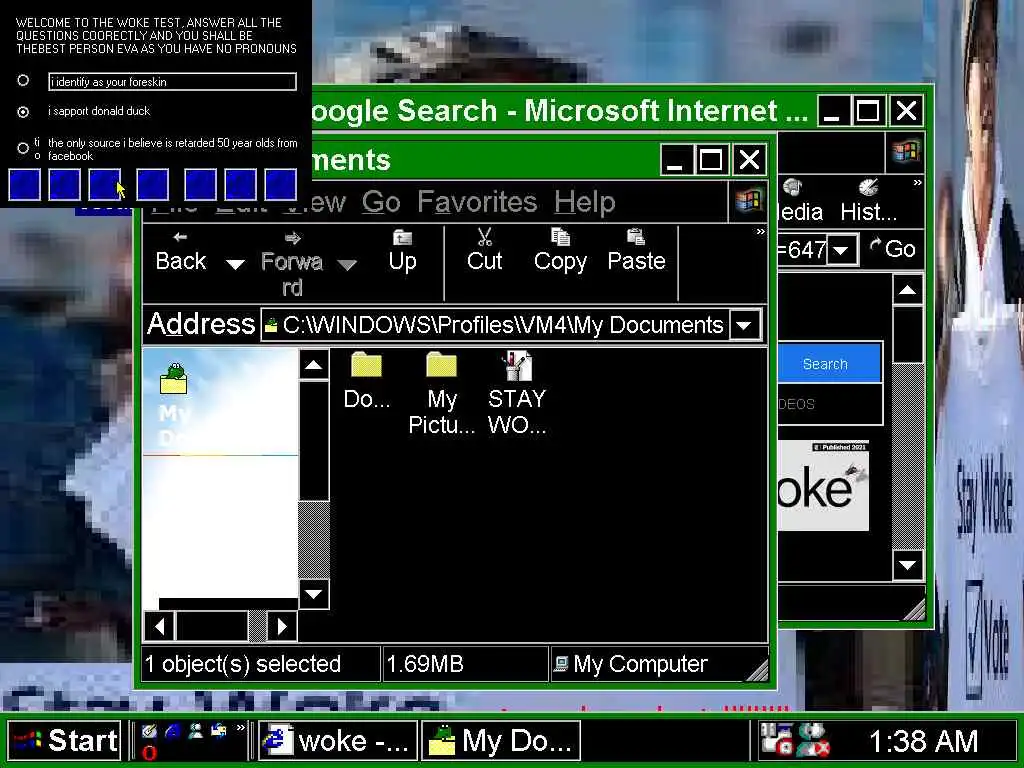Click the left pane scroll left arrow
Viewport: 1024px width, 768px height.
tap(159, 627)
